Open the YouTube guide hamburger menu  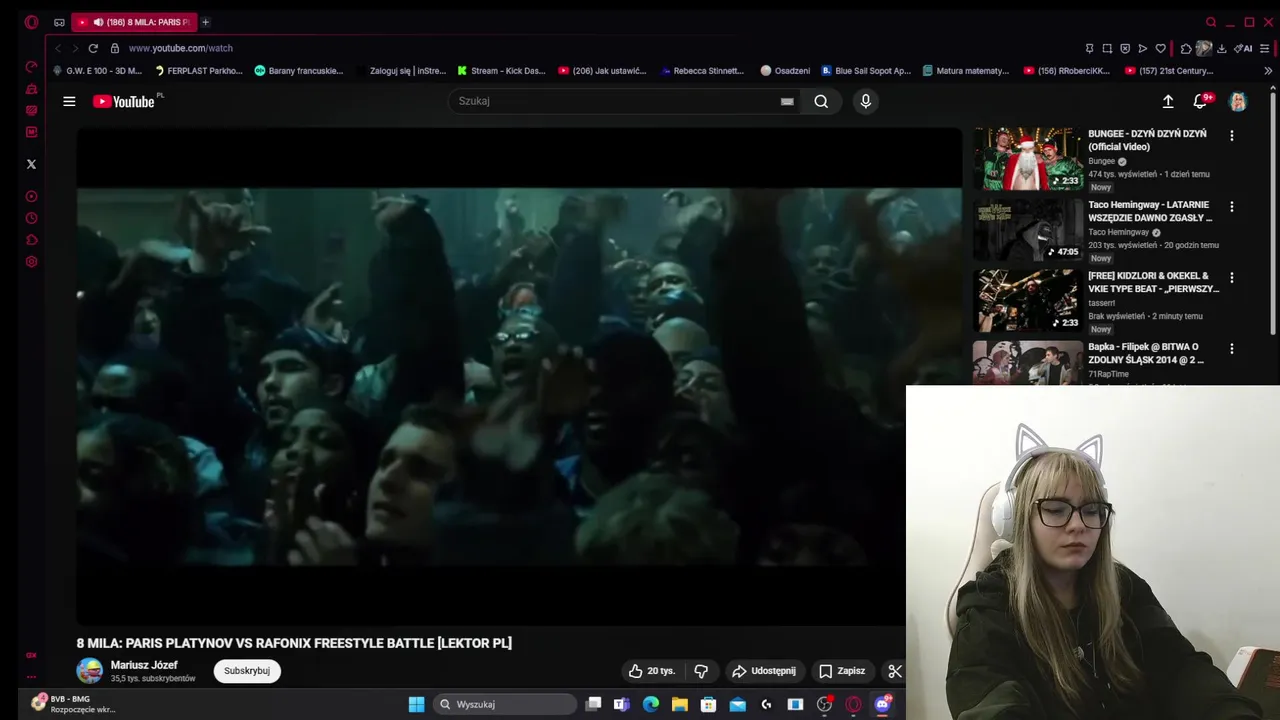(x=69, y=101)
